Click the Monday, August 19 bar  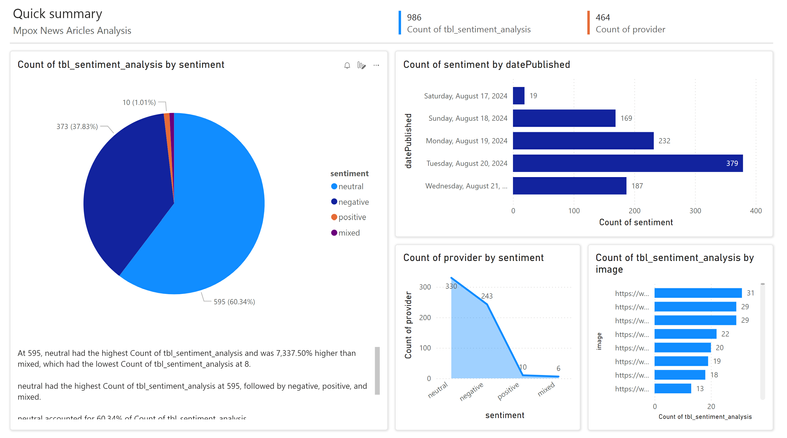tap(583, 141)
